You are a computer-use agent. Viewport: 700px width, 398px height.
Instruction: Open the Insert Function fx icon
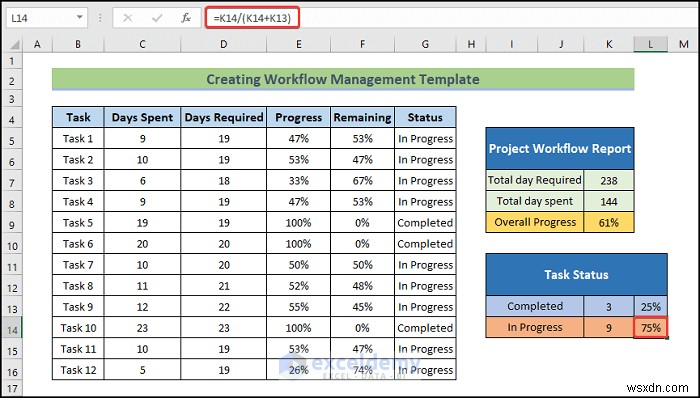[186, 18]
